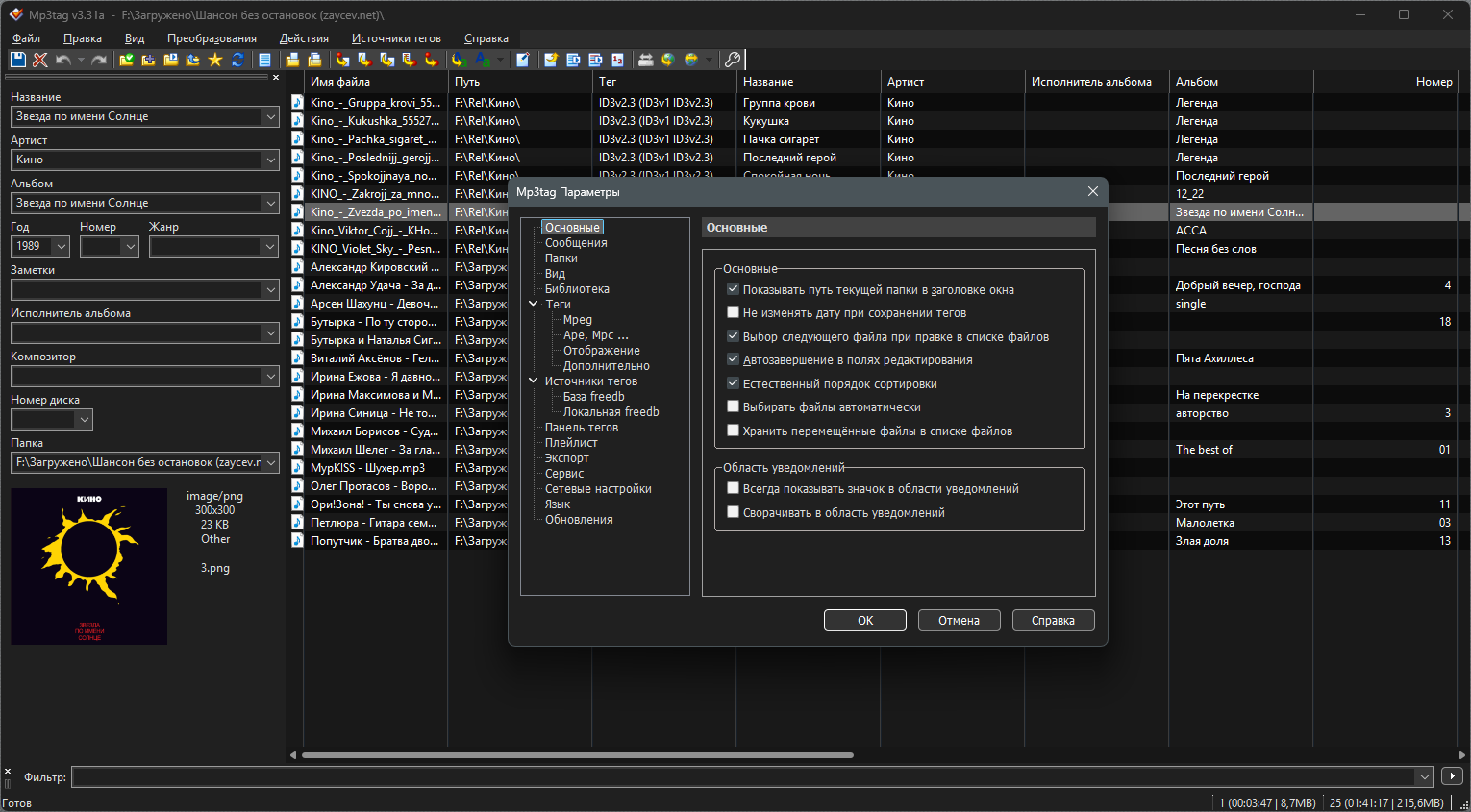The width and height of the screenshot is (1471, 812).
Task: Open the Правка menu
Action: pos(83,38)
